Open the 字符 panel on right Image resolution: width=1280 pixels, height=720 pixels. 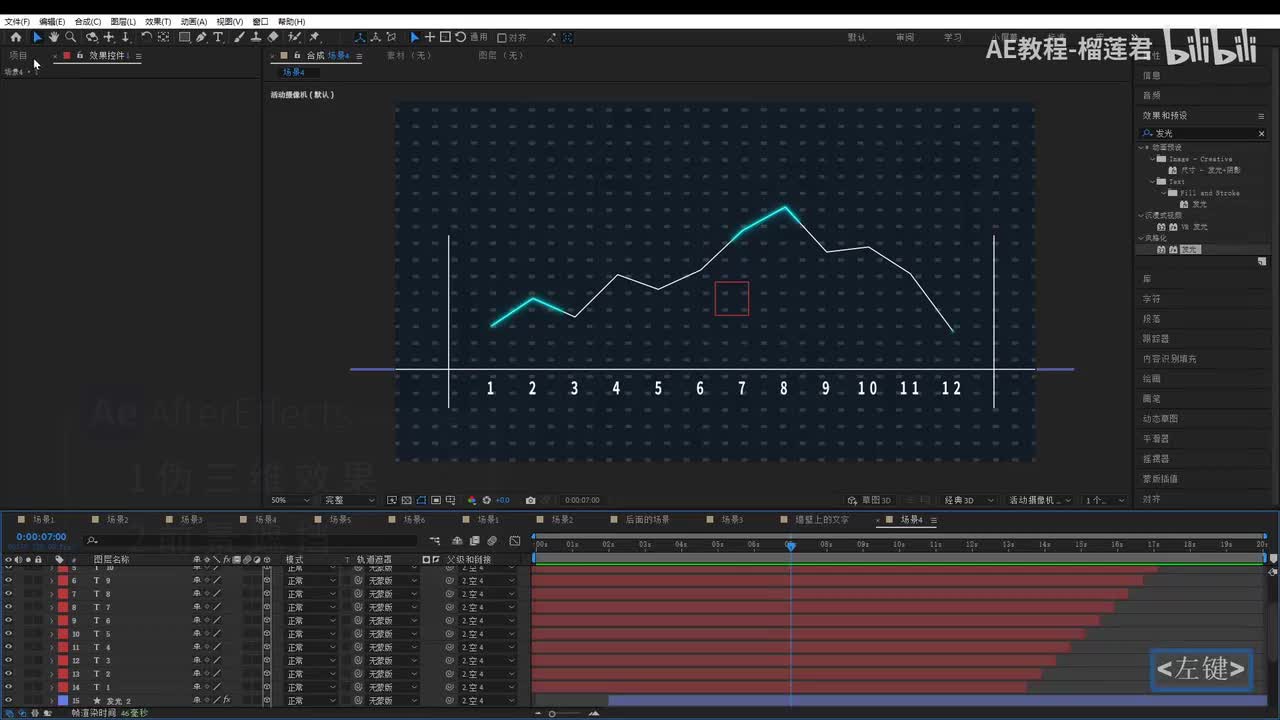(x=1151, y=299)
